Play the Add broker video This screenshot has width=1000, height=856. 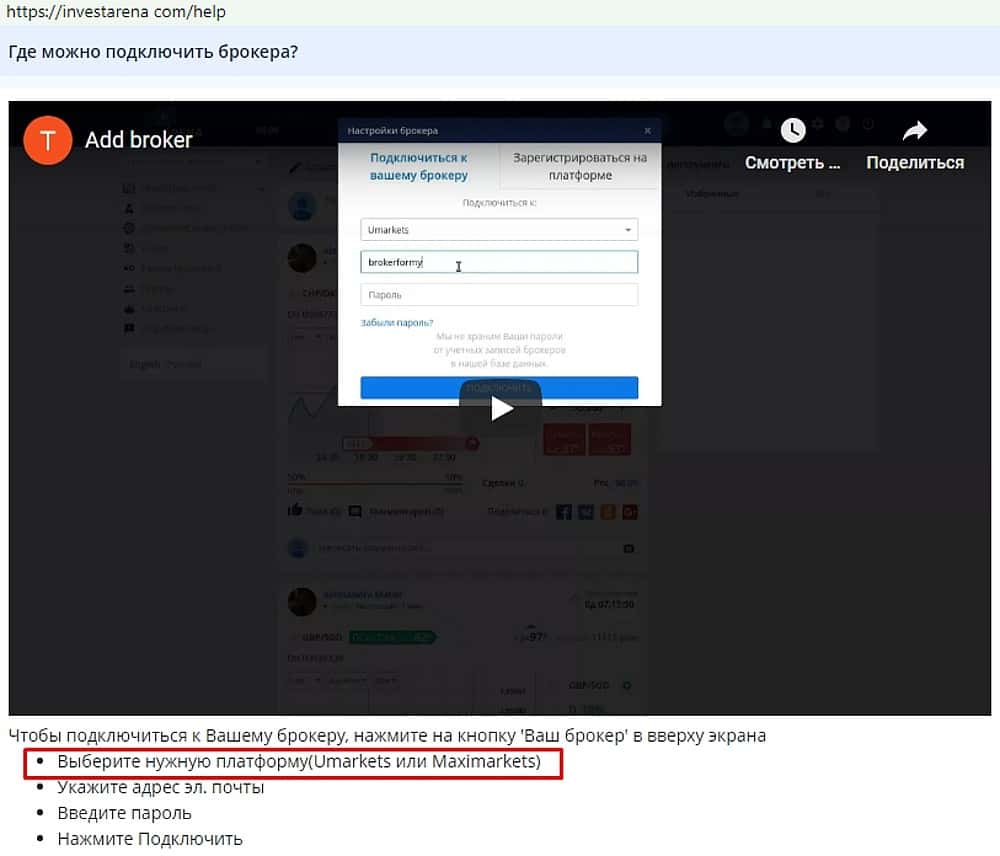pos(501,408)
